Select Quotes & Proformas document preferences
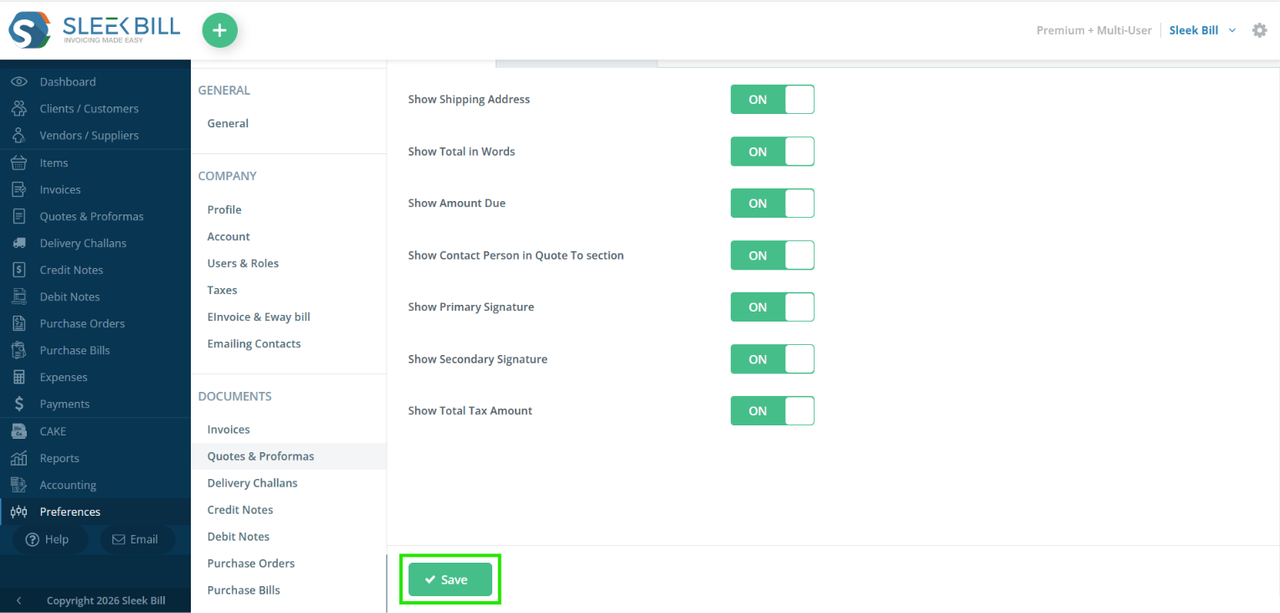 coord(261,456)
